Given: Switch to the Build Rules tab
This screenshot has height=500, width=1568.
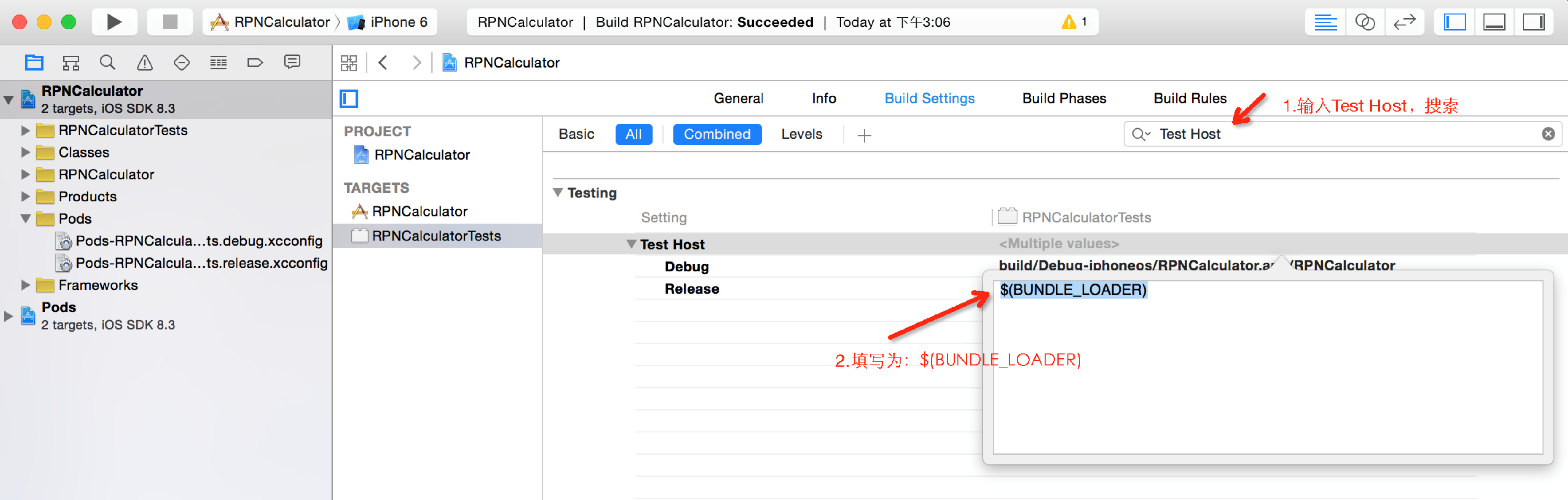Looking at the screenshot, I should pyautogui.click(x=1190, y=99).
